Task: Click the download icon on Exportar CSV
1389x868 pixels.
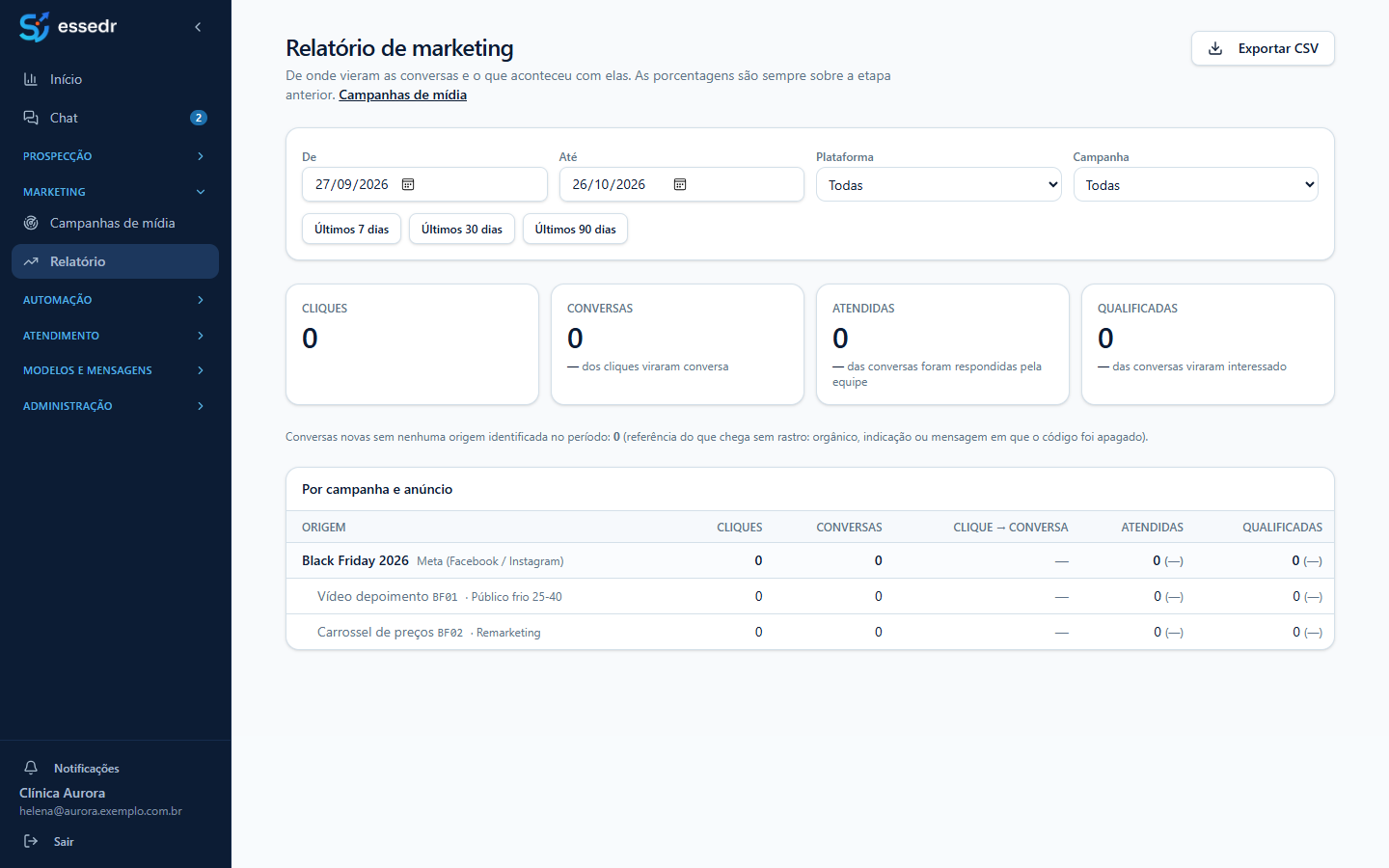Action: [x=1215, y=48]
